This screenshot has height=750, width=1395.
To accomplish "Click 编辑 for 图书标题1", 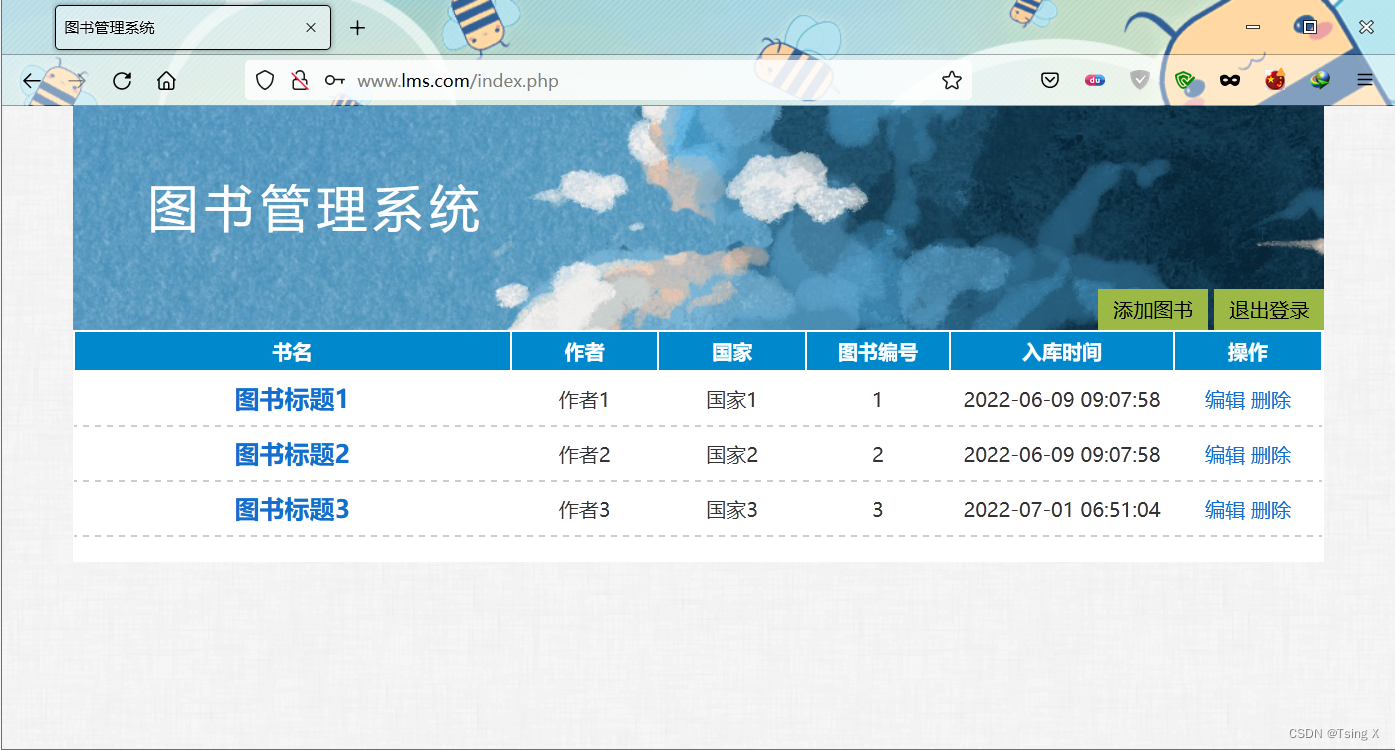I will click(x=1225, y=400).
